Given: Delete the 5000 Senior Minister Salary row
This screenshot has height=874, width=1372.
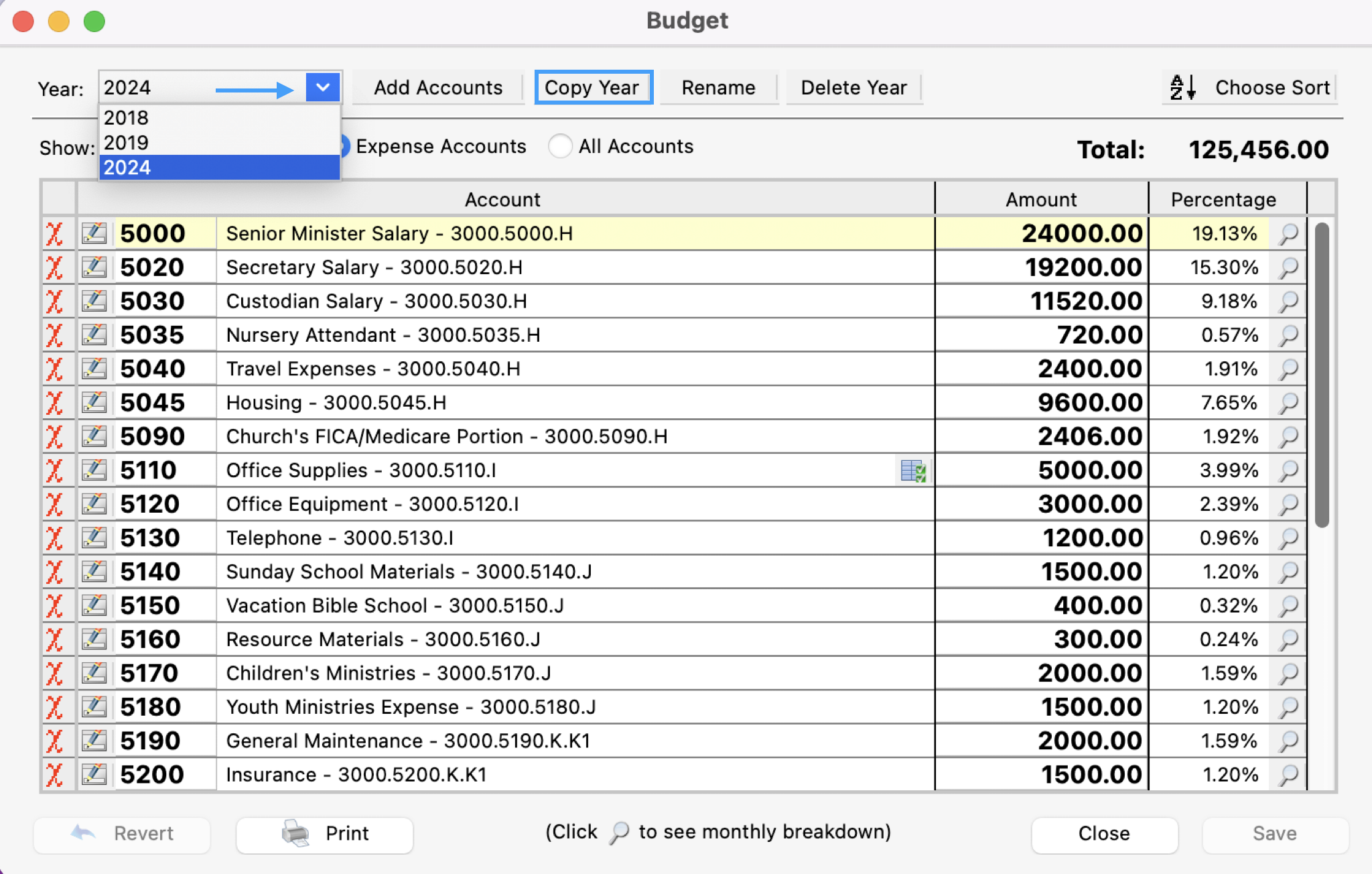Looking at the screenshot, I should tap(54, 234).
